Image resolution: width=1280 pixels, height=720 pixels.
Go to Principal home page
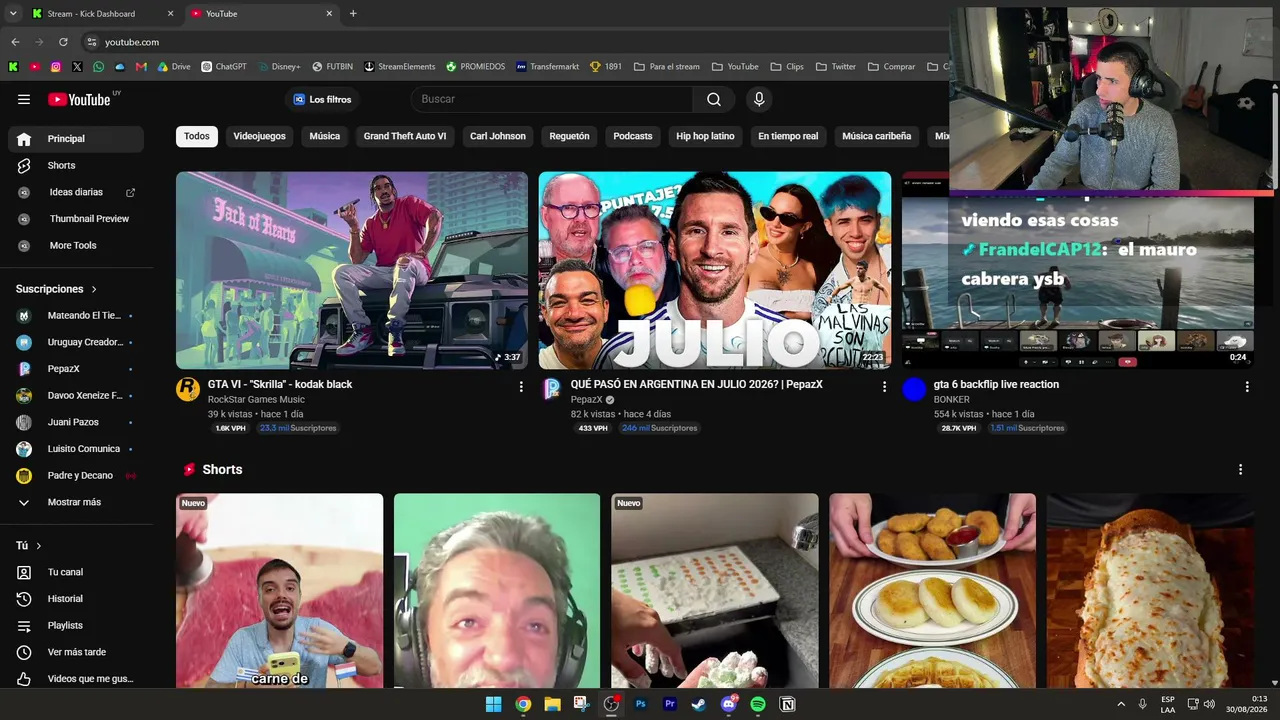(76, 139)
